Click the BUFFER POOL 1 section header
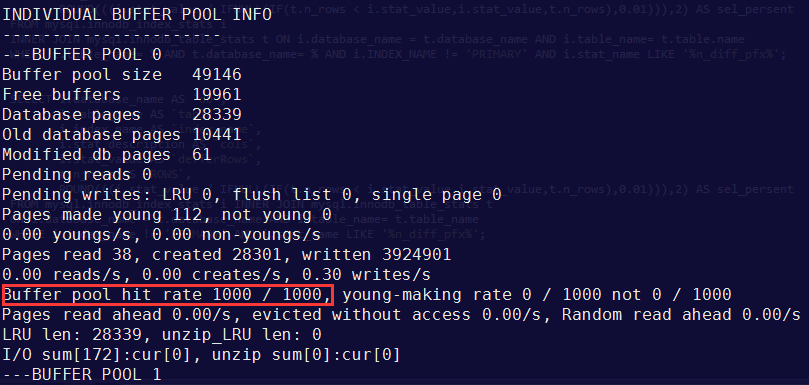Viewport: 809px width, 385px height. coord(82,375)
